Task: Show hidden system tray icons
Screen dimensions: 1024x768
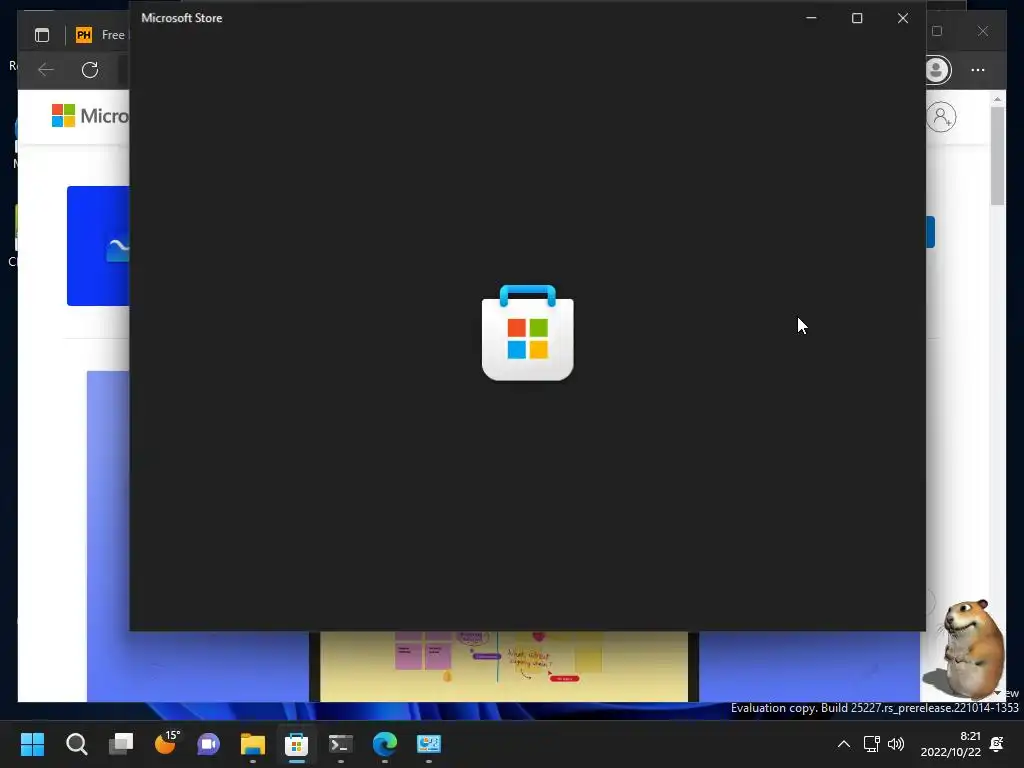Action: (844, 744)
